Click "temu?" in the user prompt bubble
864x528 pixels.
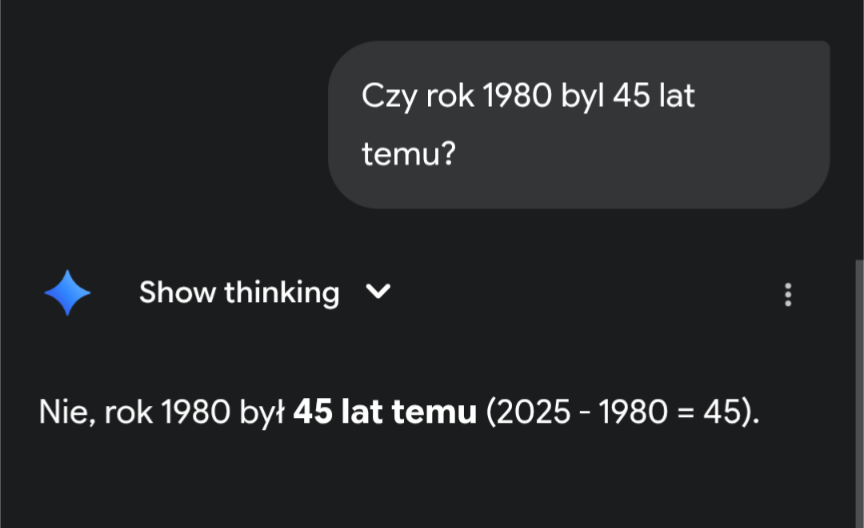tap(408, 154)
